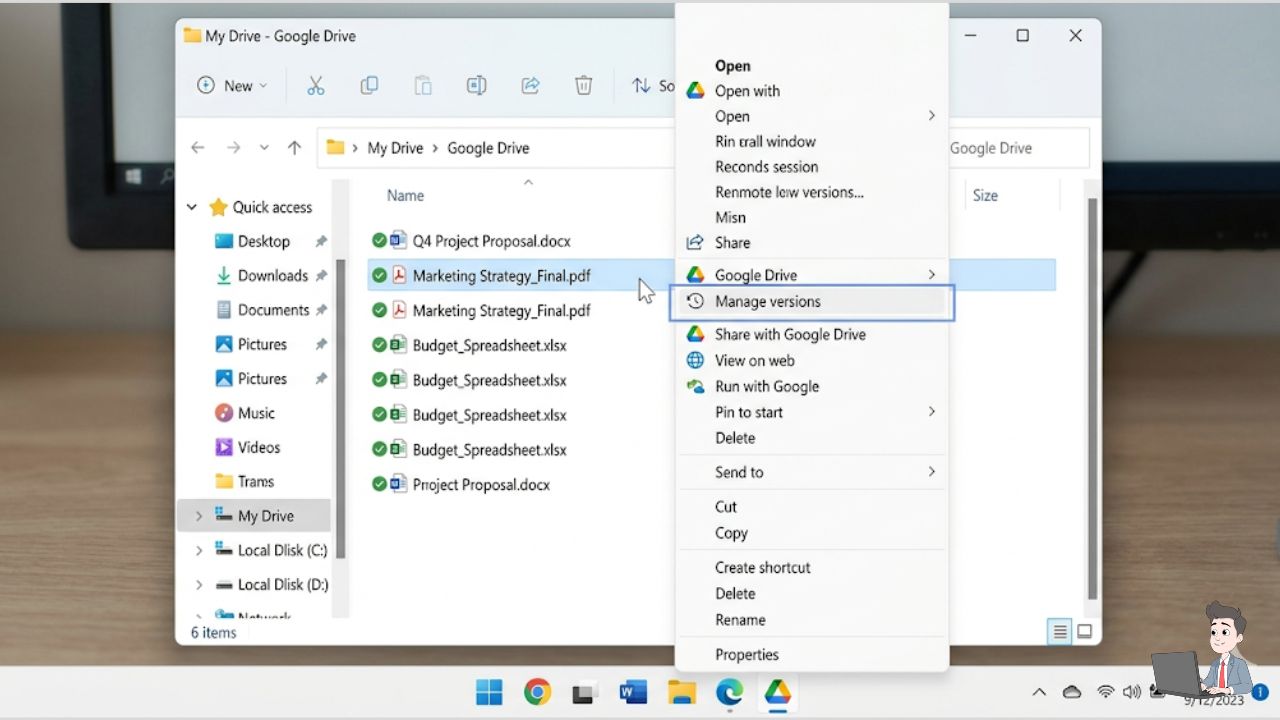
Task: Click the Share toolbar icon
Action: tap(531, 86)
